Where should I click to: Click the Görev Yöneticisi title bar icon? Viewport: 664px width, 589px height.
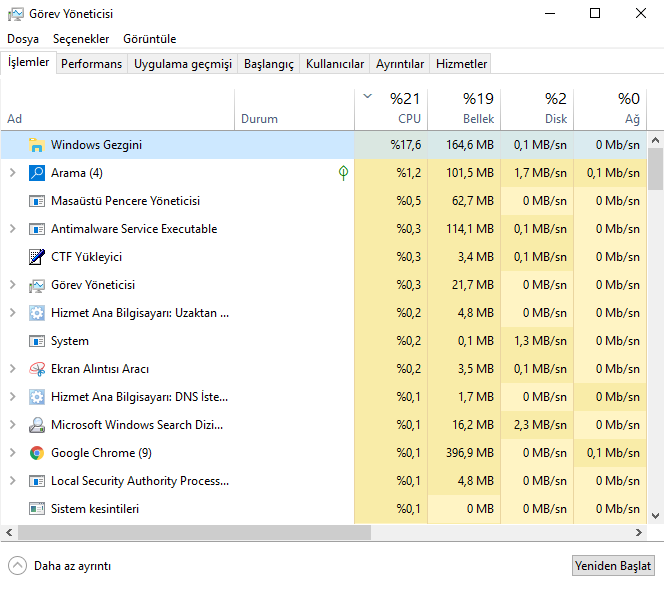pyautogui.click(x=16, y=14)
